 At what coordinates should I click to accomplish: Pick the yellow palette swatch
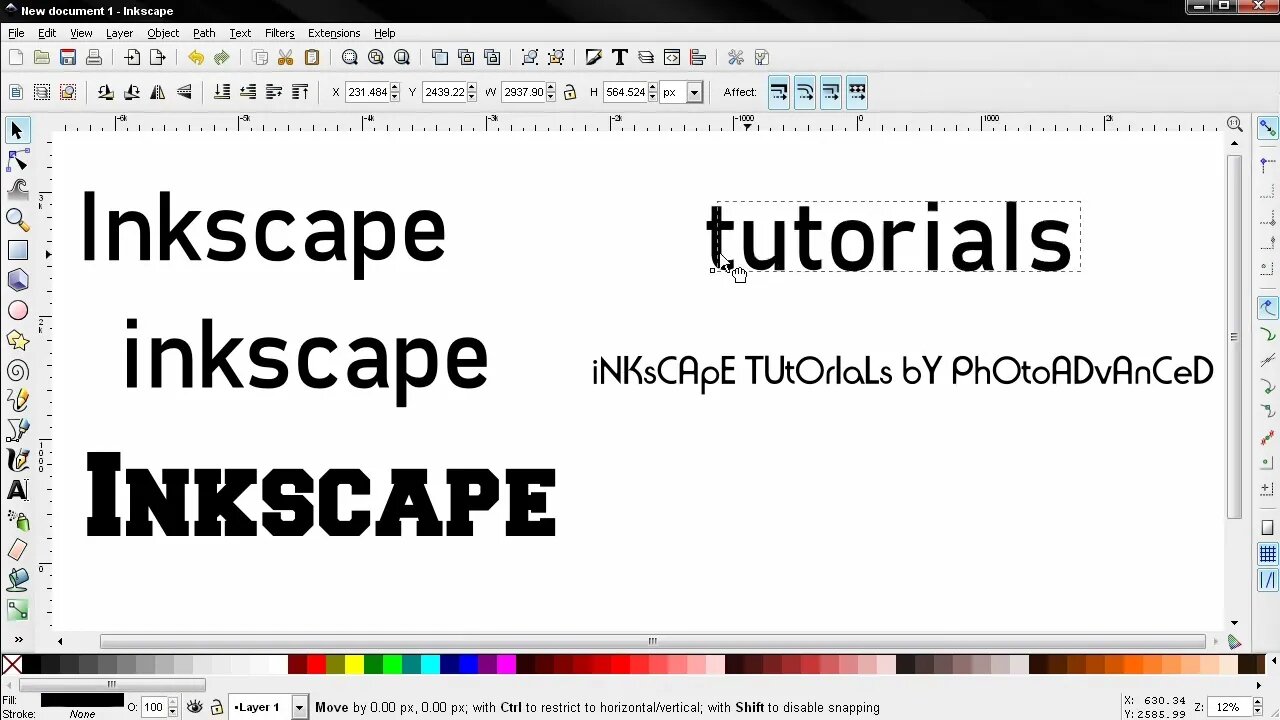[x=354, y=665]
